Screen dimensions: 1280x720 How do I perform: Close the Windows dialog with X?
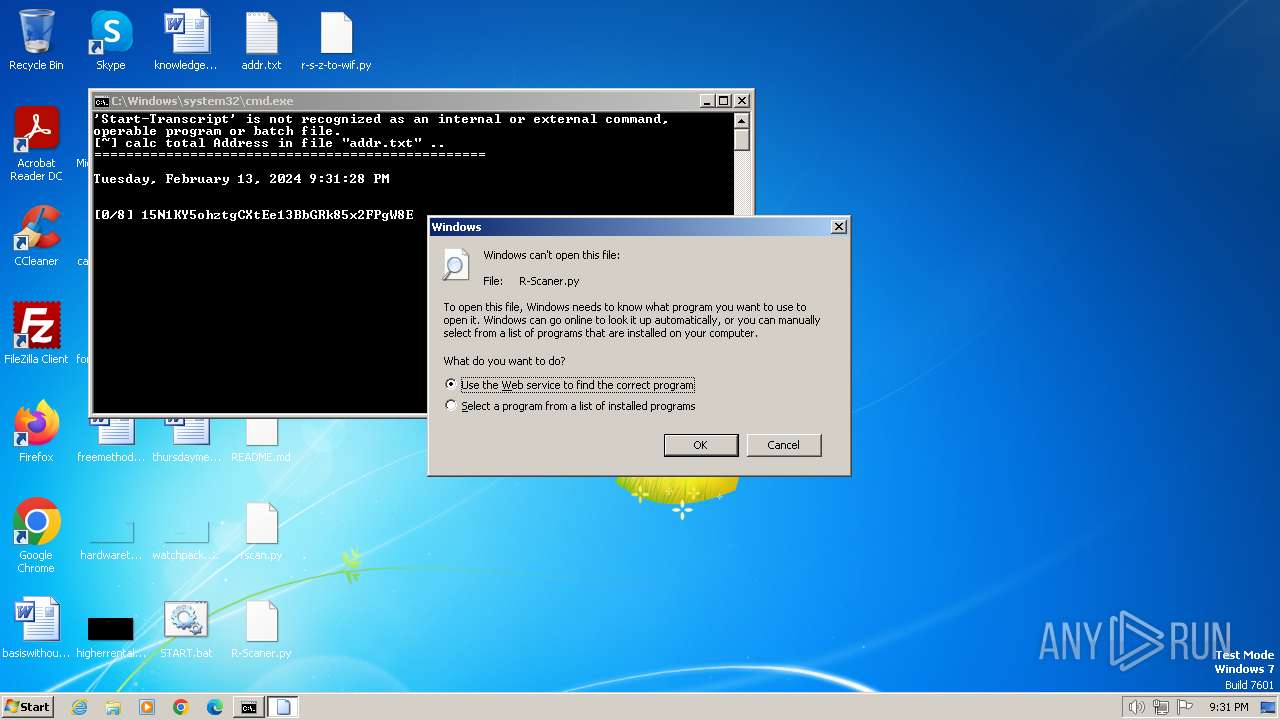[838, 227]
